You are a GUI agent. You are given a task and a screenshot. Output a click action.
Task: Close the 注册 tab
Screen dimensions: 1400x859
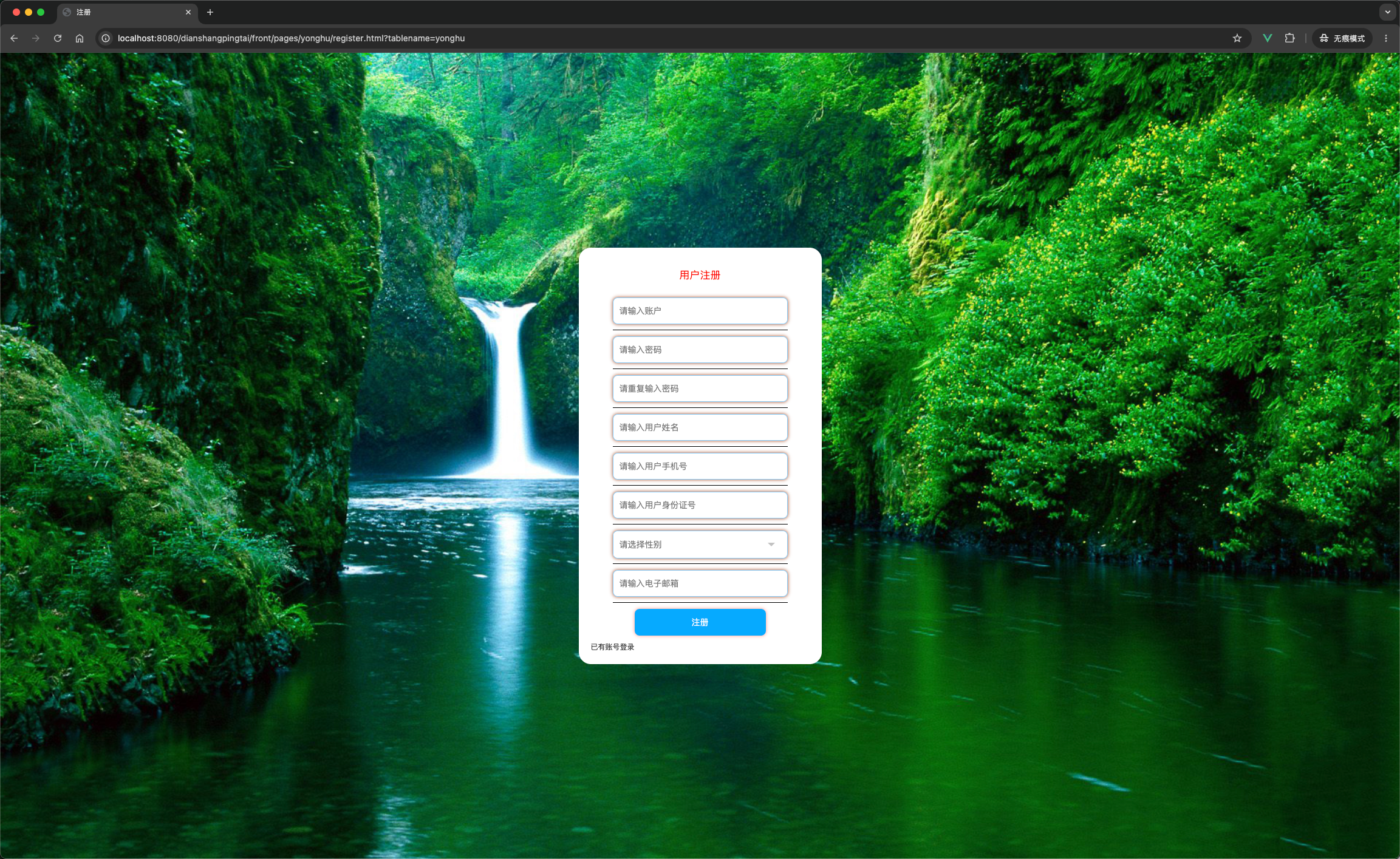click(188, 12)
